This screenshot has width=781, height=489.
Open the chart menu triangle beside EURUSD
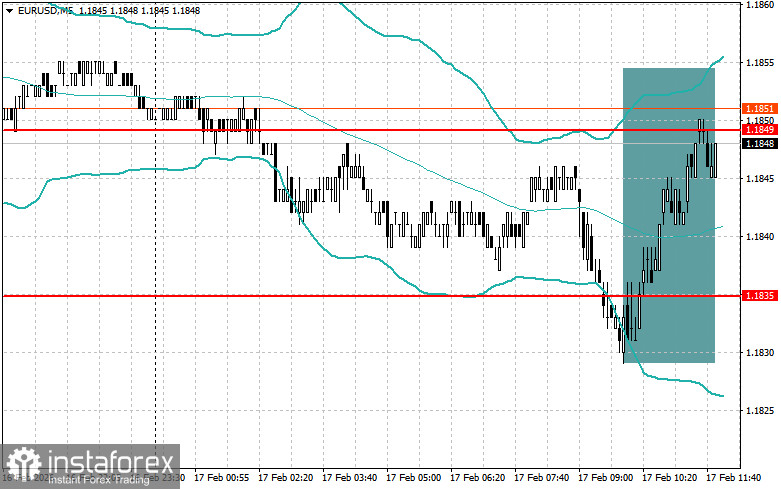point(9,10)
